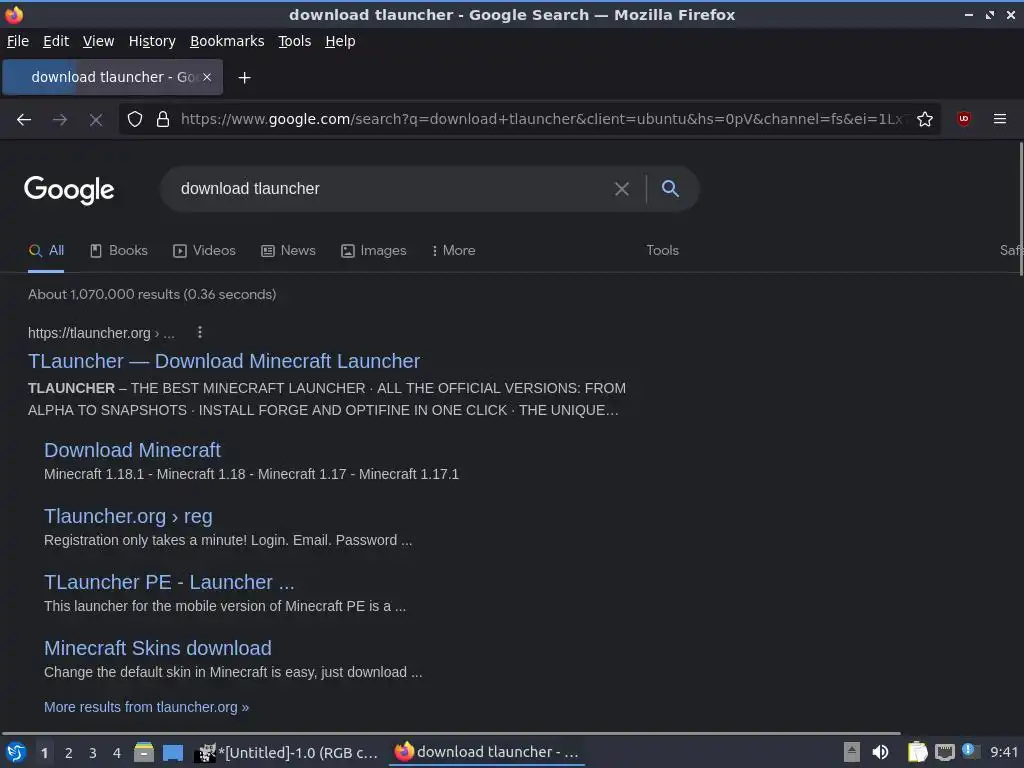Open the File menu
This screenshot has width=1024, height=768.
pyautogui.click(x=18, y=41)
